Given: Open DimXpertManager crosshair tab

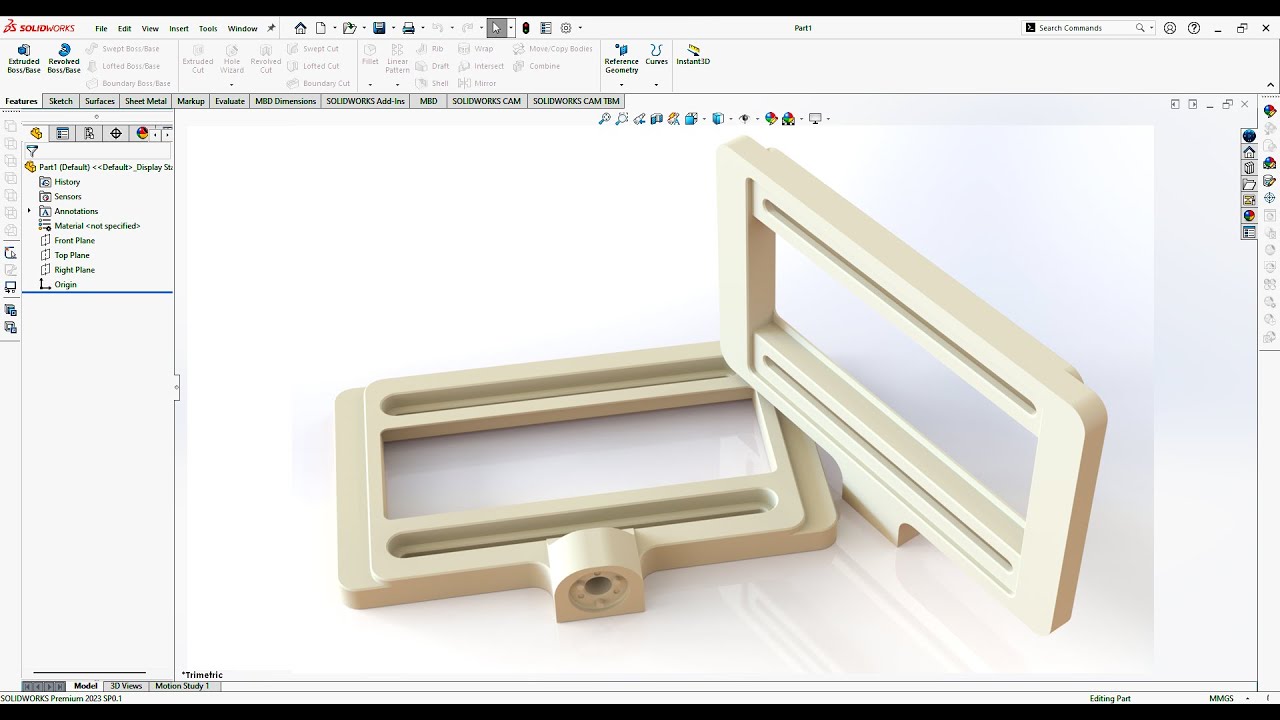Looking at the screenshot, I should [116, 133].
